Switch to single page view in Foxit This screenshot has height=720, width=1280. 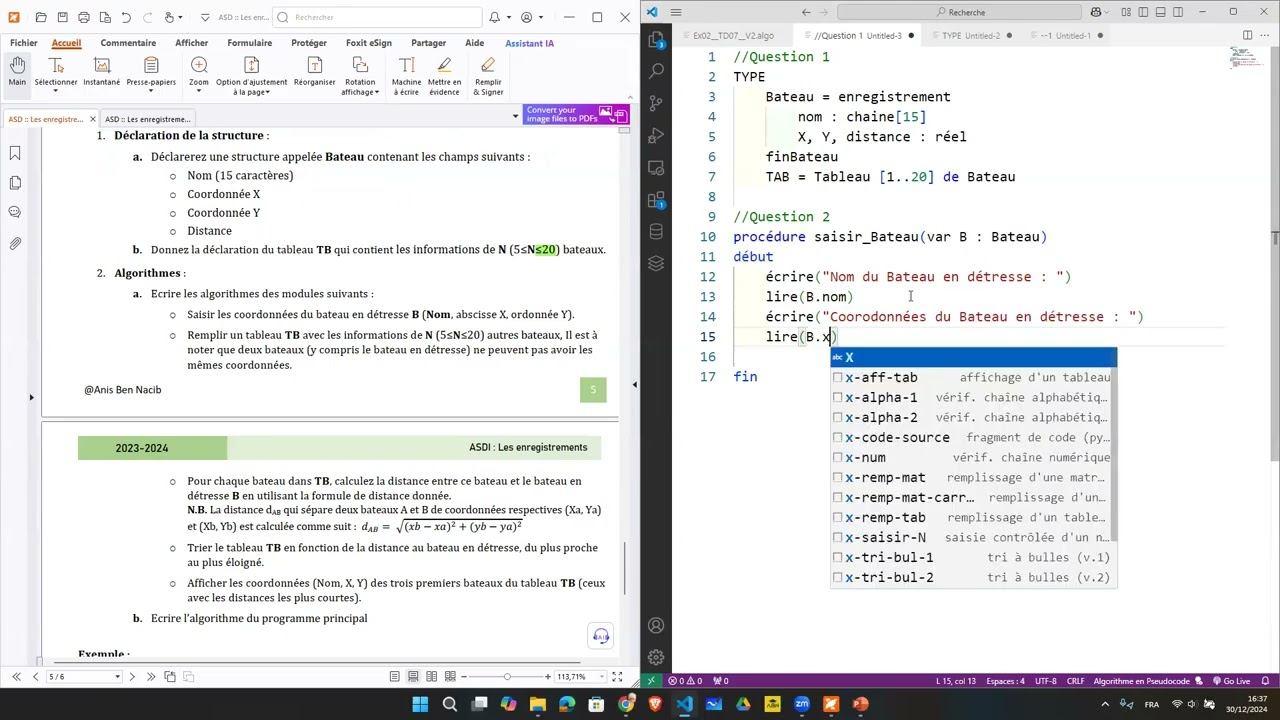point(395,677)
